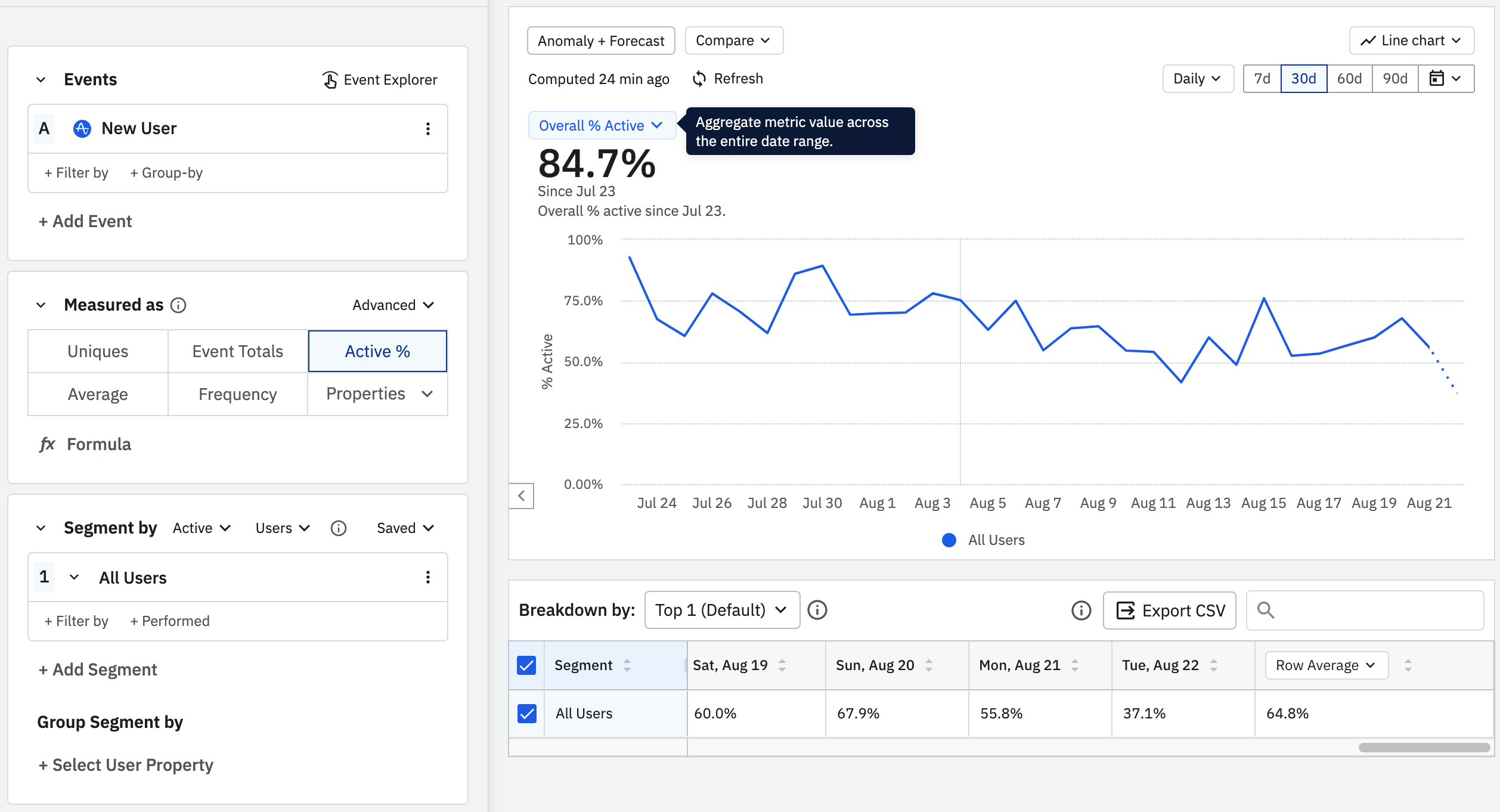Click the horizontal scrollbar under the table
Viewport: 1500px width, 812px height.
pos(1424,748)
